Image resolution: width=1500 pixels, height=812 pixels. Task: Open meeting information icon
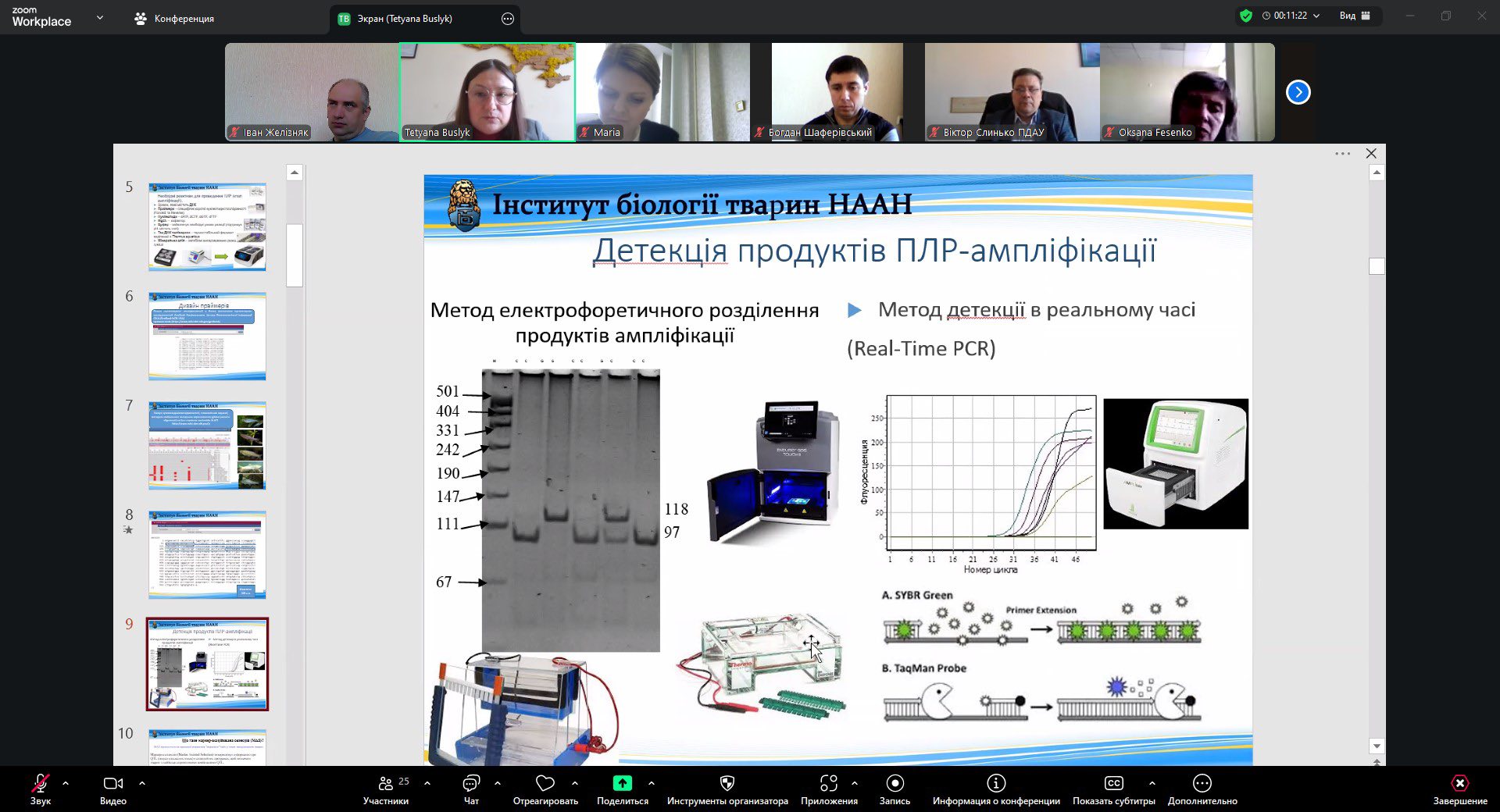click(x=995, y=783)
